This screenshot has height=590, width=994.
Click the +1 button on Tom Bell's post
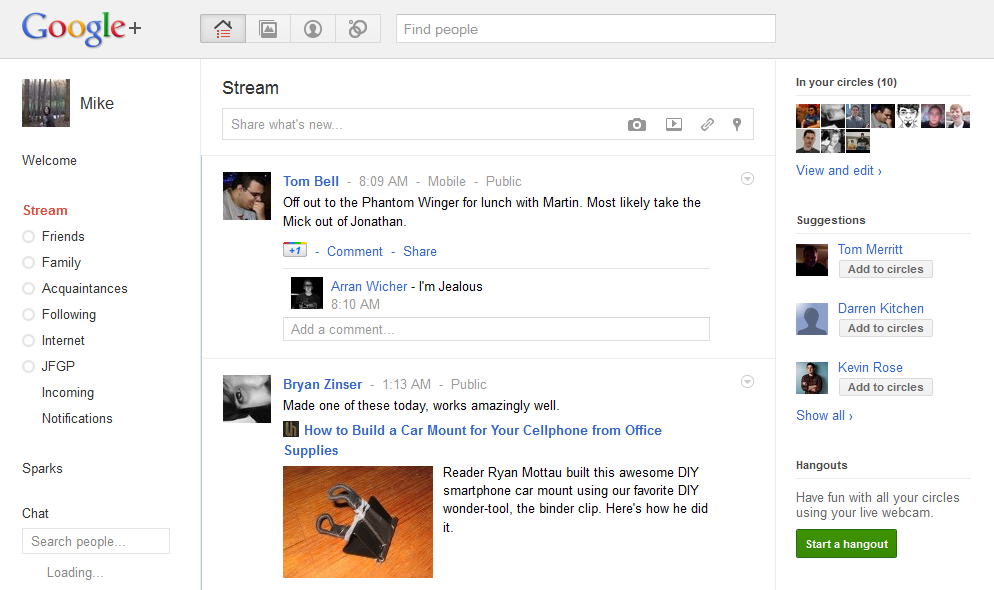295,250
